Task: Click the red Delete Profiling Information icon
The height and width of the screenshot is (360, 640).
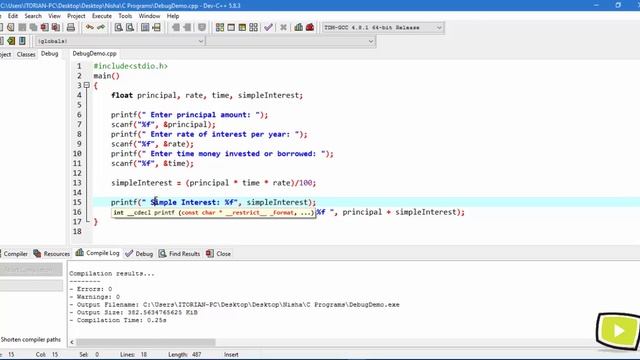Action: (x=310, y=27)
